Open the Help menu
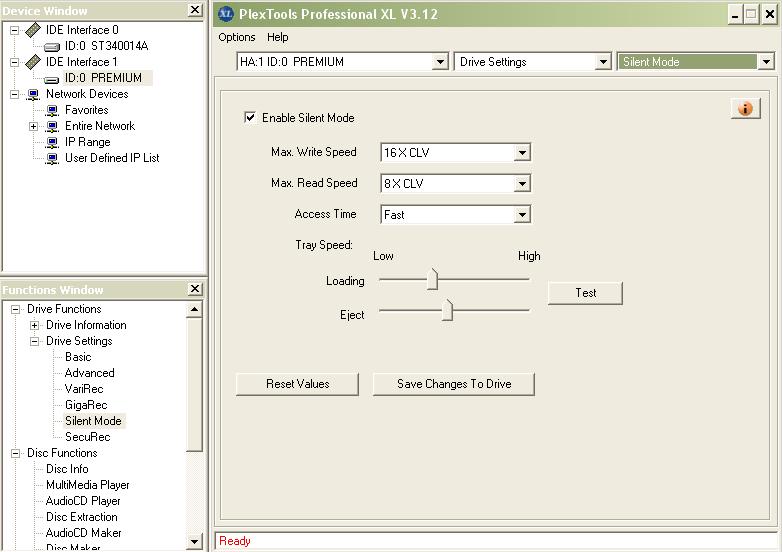The height and width of the screenshot is (552, 782). [x=277, y=37]
